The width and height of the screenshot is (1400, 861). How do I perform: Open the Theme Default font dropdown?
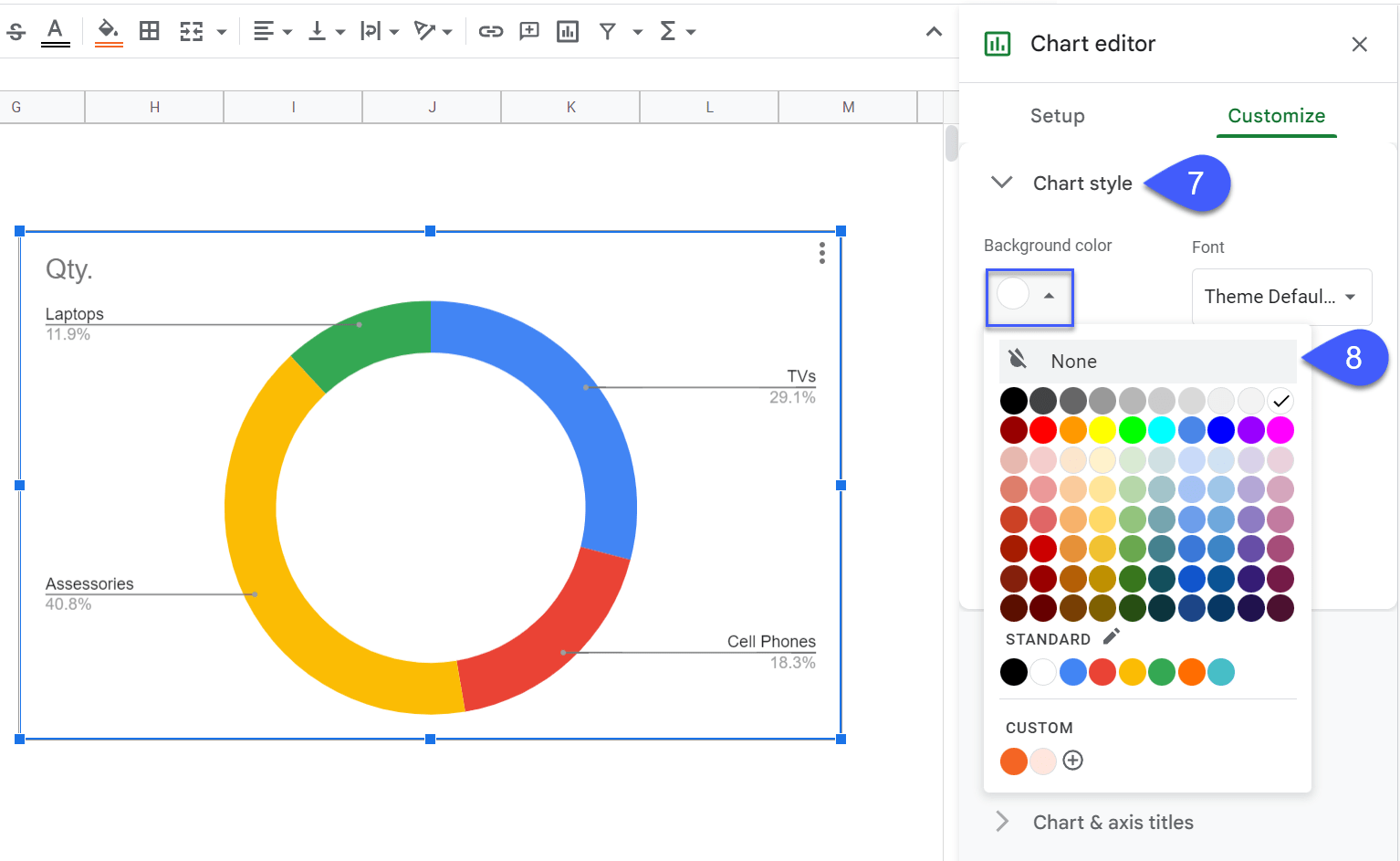(1281, 297)
